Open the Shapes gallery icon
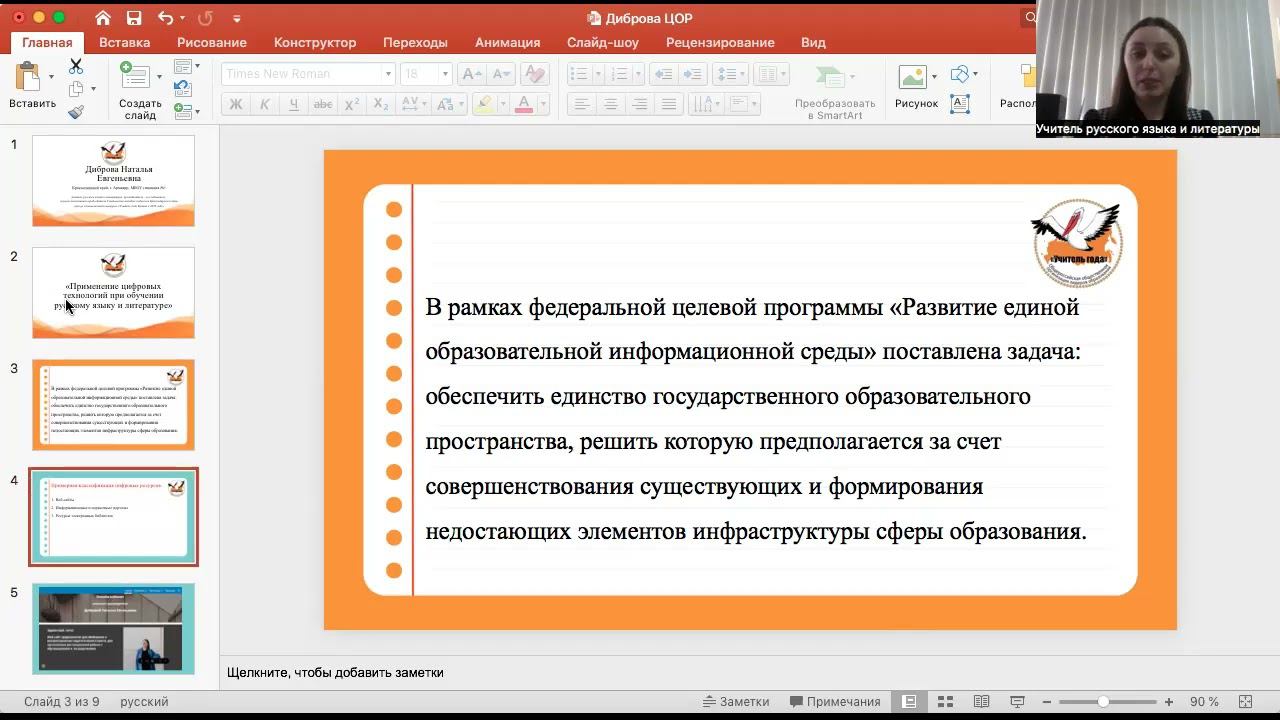Image resolution: width=1280 pixels, height=720 pixels. [x=960, y=74]
